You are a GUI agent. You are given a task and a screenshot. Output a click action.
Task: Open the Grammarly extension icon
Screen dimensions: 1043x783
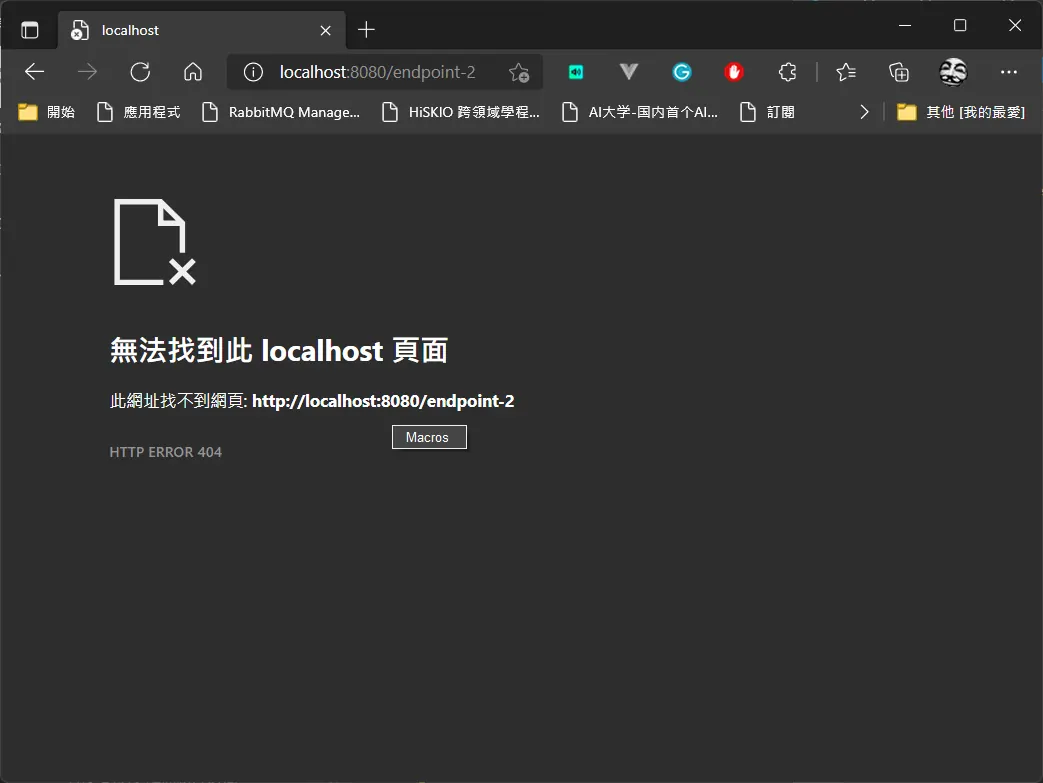(681, 72)
